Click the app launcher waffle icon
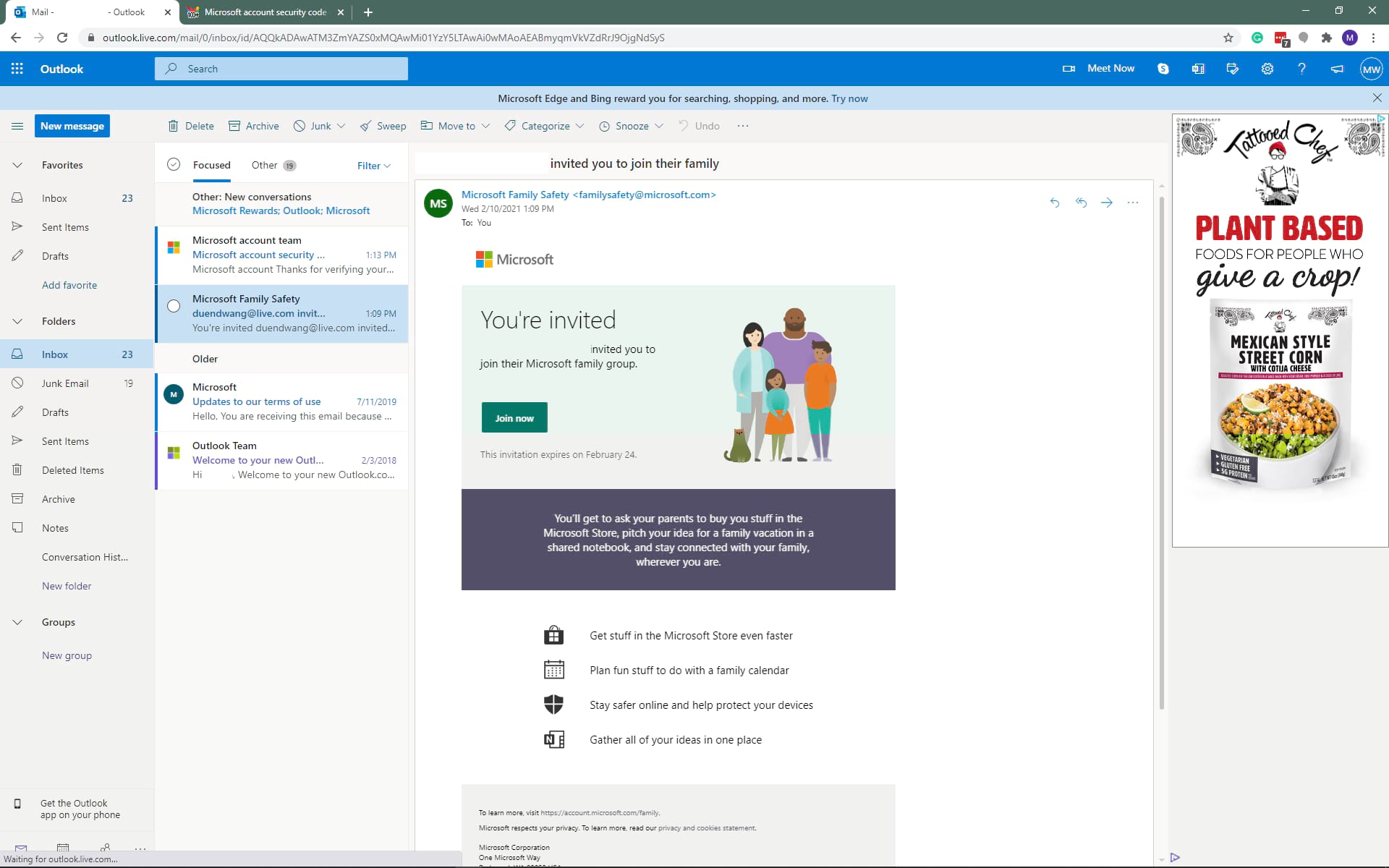Image resolution: width=1389 pixels, height=868 pixels. pos(17,69)
